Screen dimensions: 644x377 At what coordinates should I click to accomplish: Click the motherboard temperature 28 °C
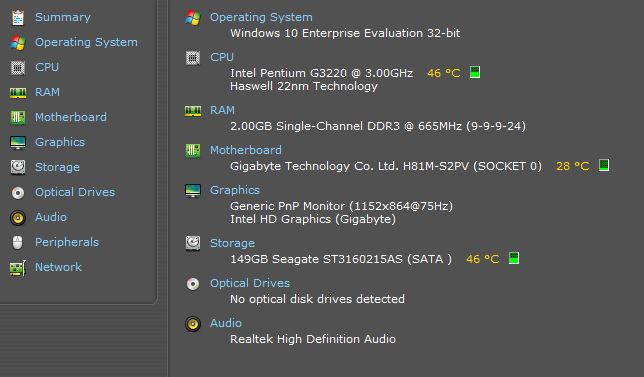573,166
